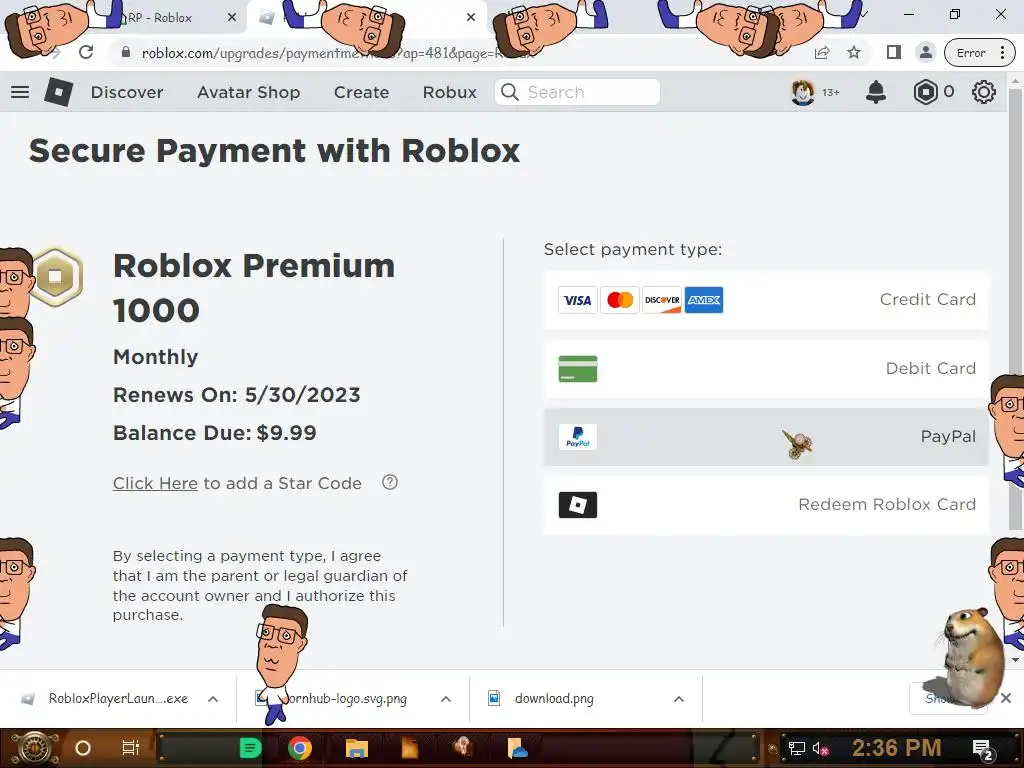Viewport: 1024px width, 768px height.
Task: Close the downloads bar
Action: (x=1006, y=698)
